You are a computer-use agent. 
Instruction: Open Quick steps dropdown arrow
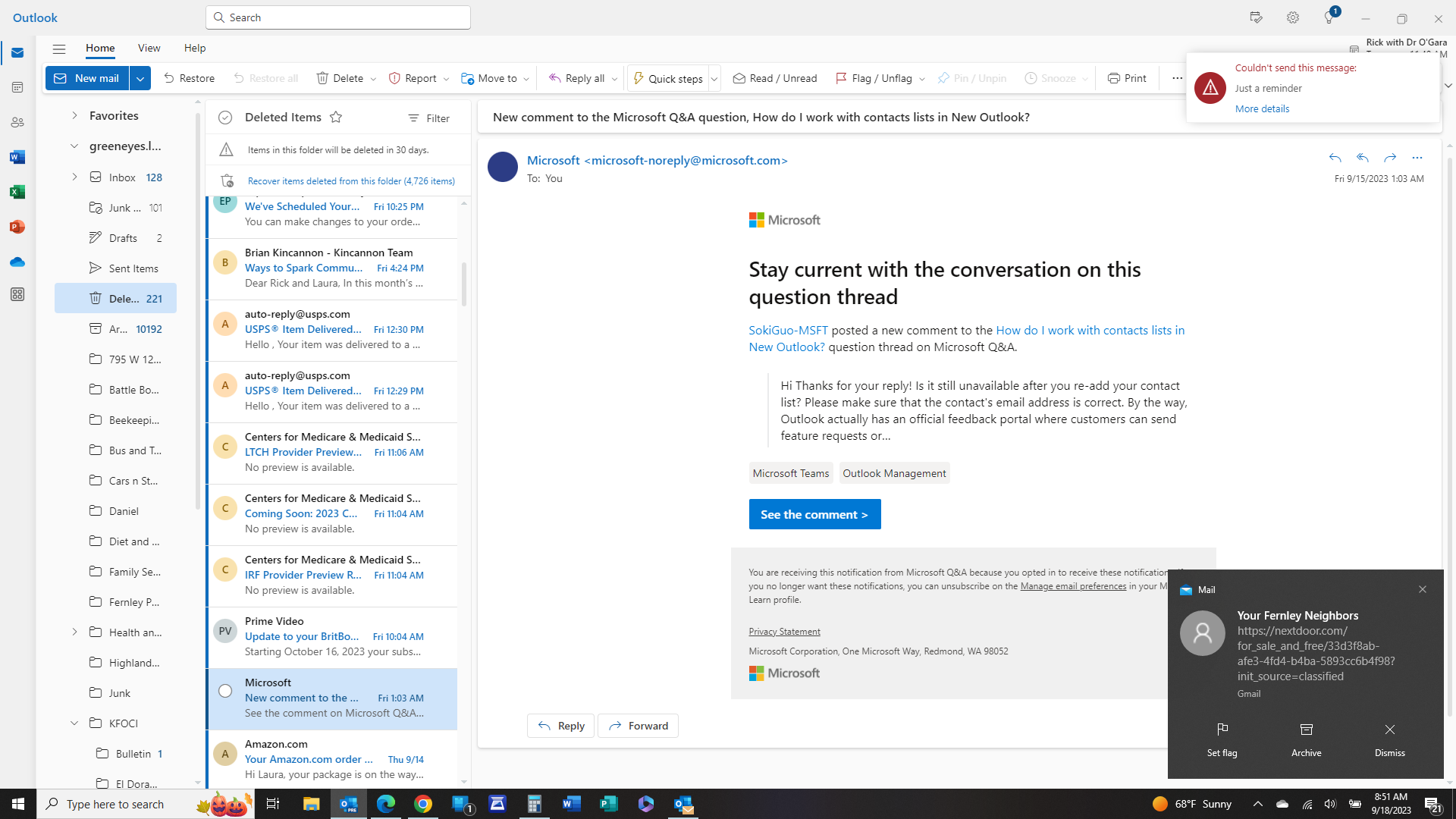coord(714,79)
